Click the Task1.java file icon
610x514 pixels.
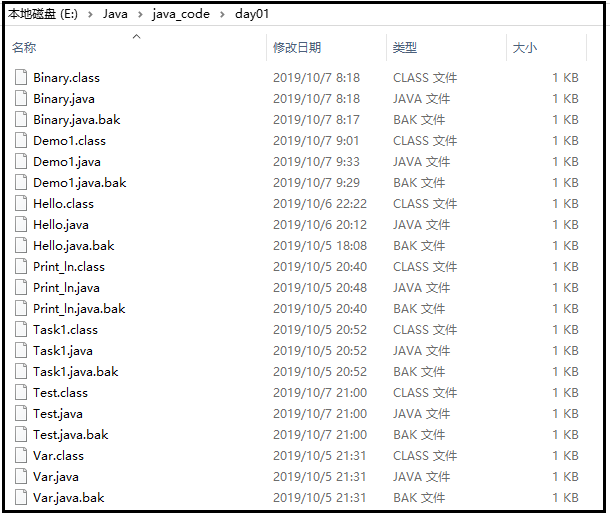point(21,350)
